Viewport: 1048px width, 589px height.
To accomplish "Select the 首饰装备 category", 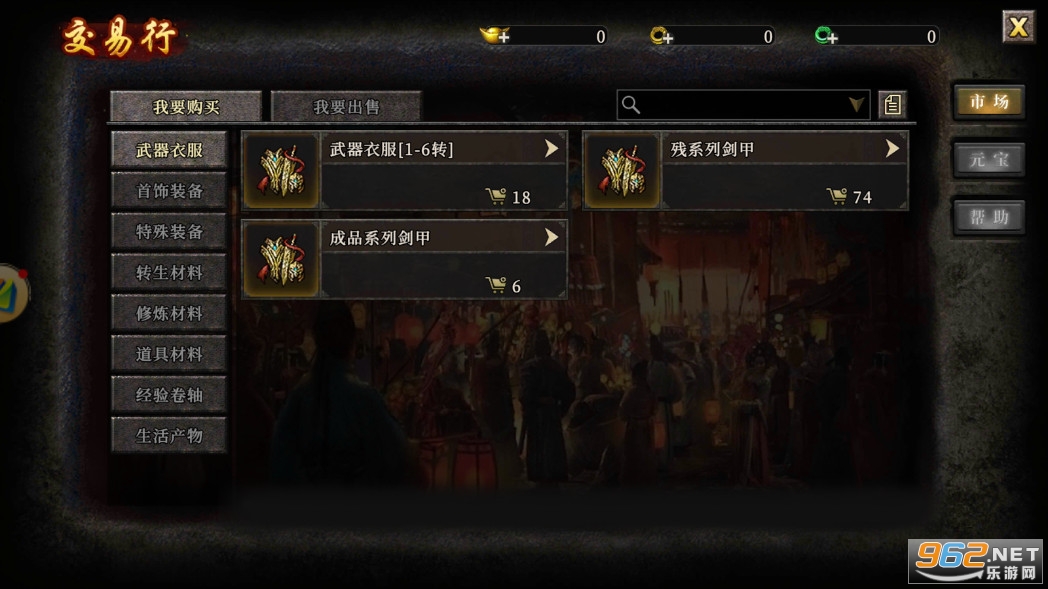I will [x=169, y=191].
